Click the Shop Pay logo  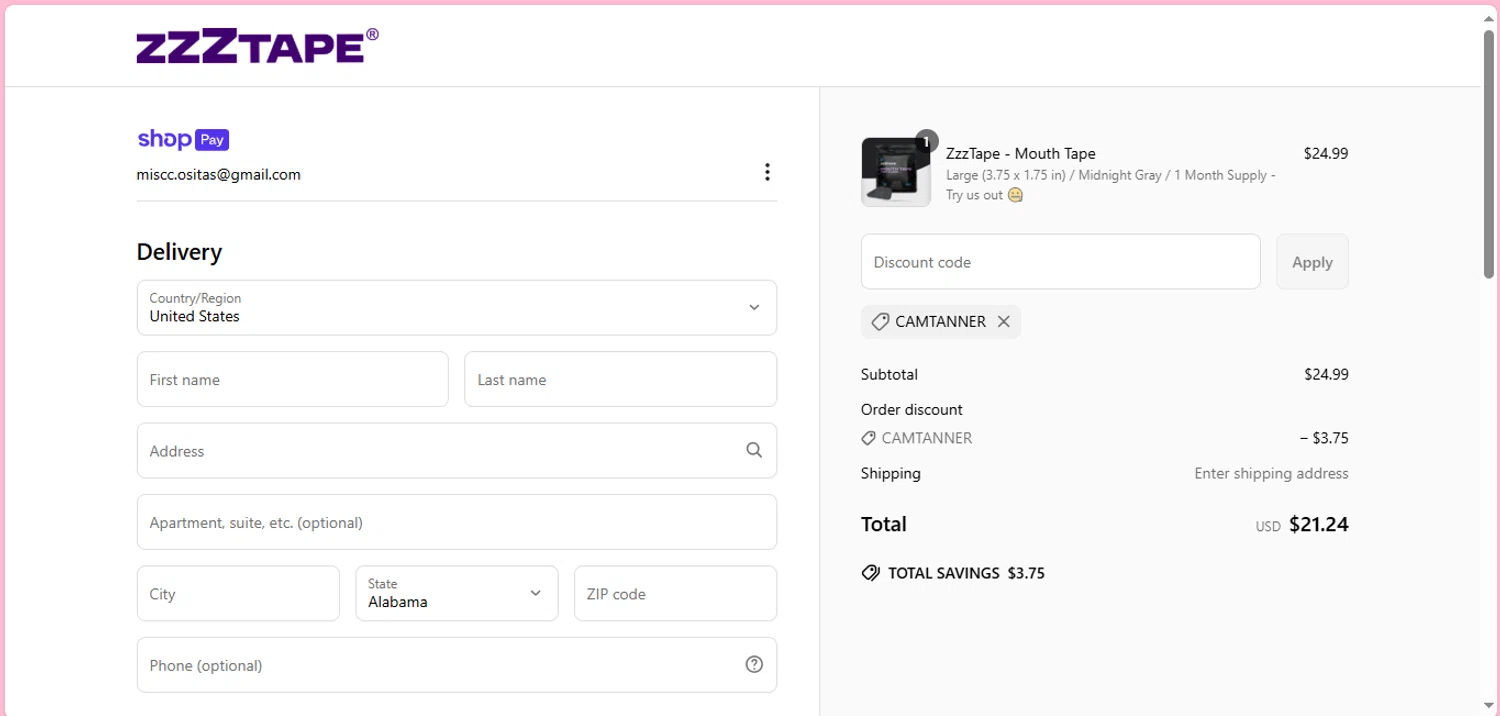tap(183, 139)
